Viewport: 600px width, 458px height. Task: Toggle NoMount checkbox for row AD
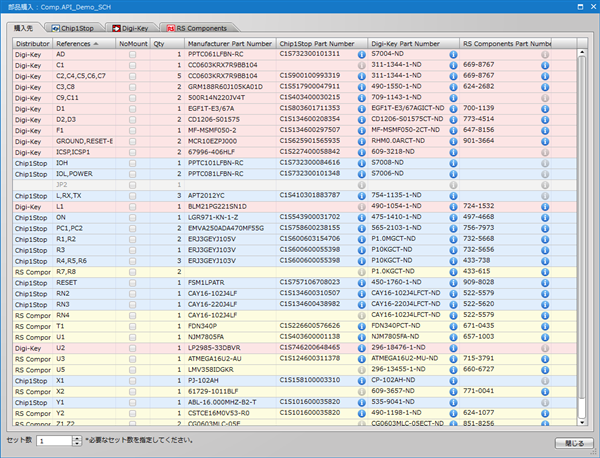(x=132, y=55)
